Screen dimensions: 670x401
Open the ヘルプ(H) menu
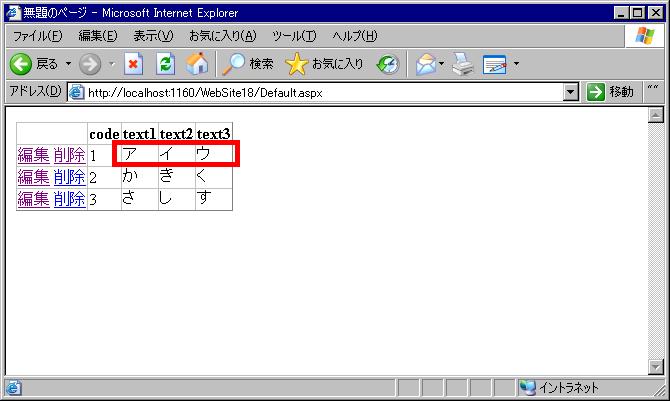355,36
